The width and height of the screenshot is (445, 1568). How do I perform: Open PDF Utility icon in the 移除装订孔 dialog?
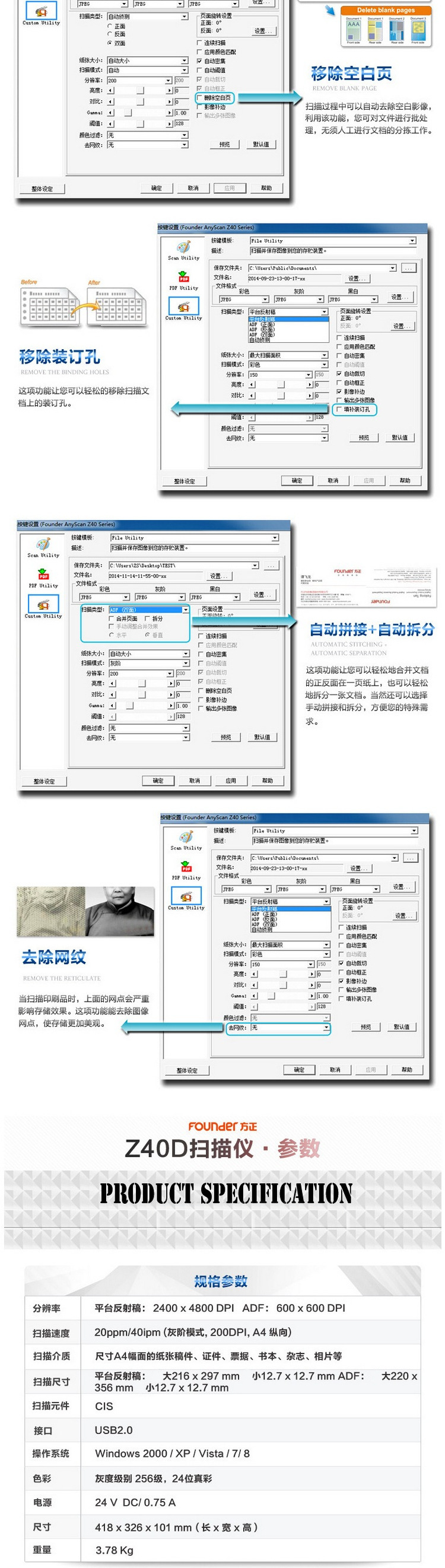(x=184, y=278)
